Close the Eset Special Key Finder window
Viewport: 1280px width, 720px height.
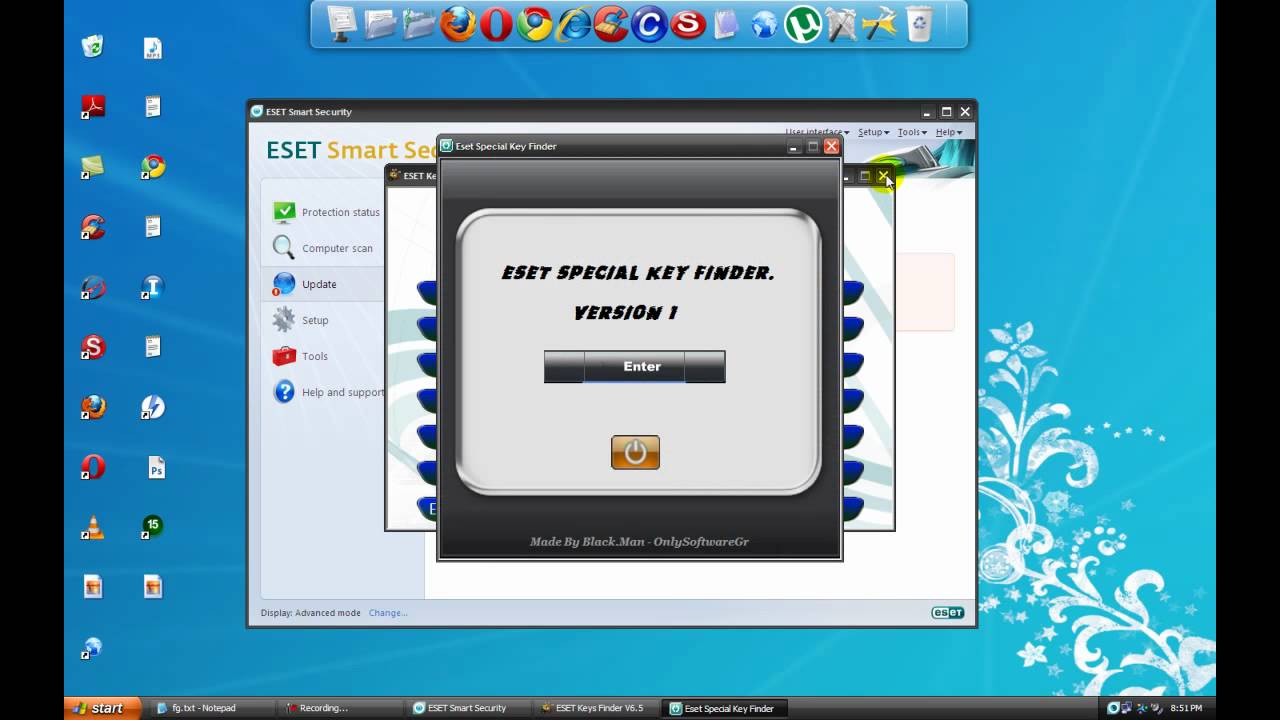[831, 146]
